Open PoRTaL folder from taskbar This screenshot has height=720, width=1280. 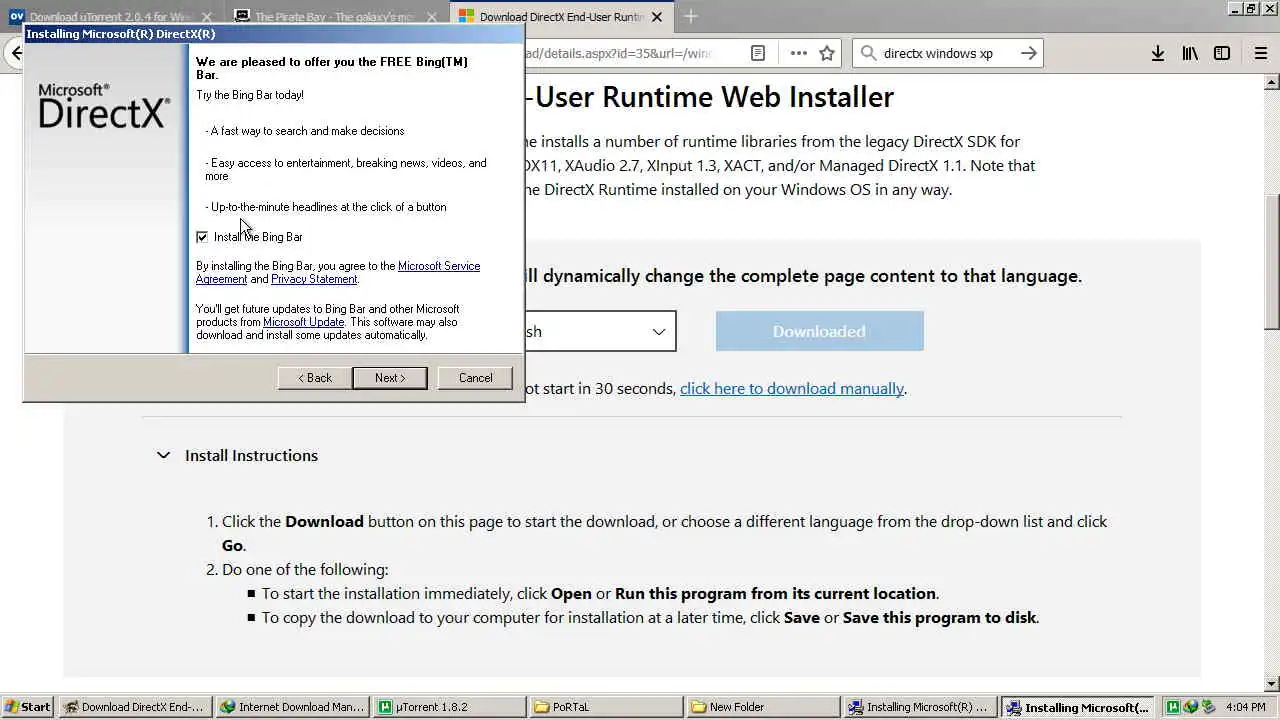607,707
